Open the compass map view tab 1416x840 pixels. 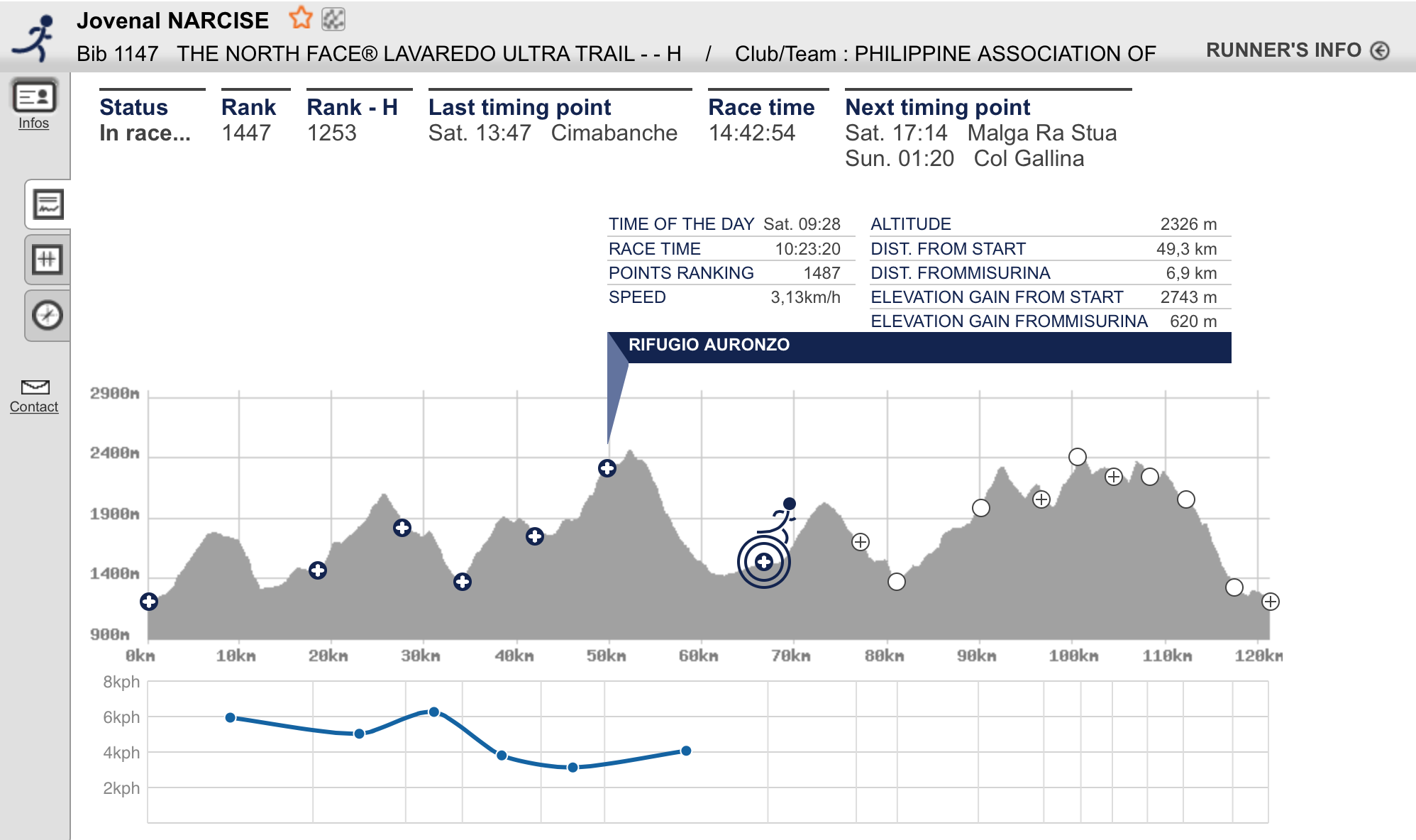(x=48, y=315)
